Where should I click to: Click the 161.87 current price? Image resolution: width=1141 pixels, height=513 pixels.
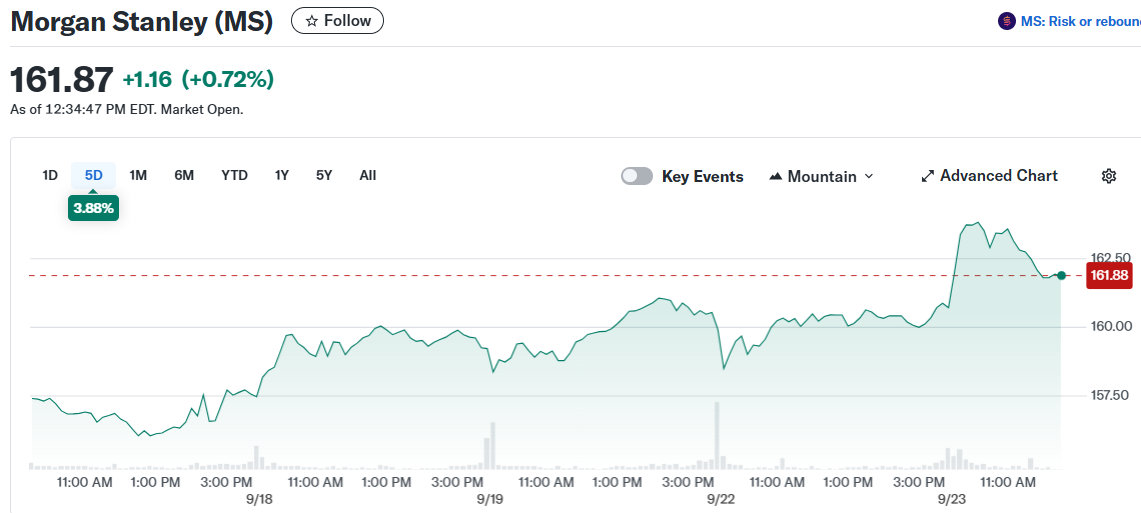click(x=62, y=79)
